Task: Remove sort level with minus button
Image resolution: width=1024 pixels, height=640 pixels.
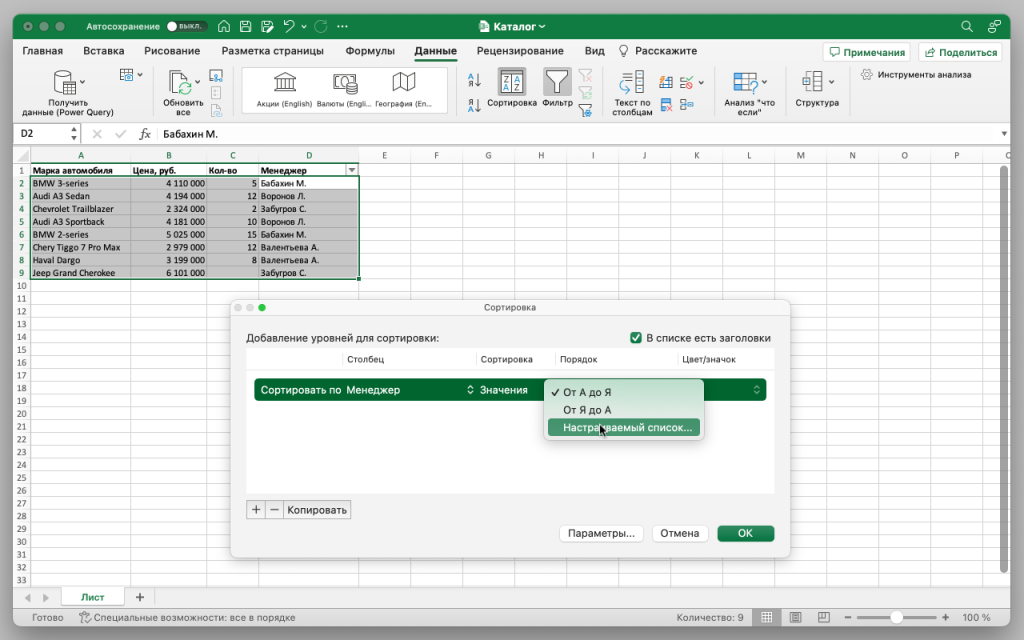Action: click(274, 510)
